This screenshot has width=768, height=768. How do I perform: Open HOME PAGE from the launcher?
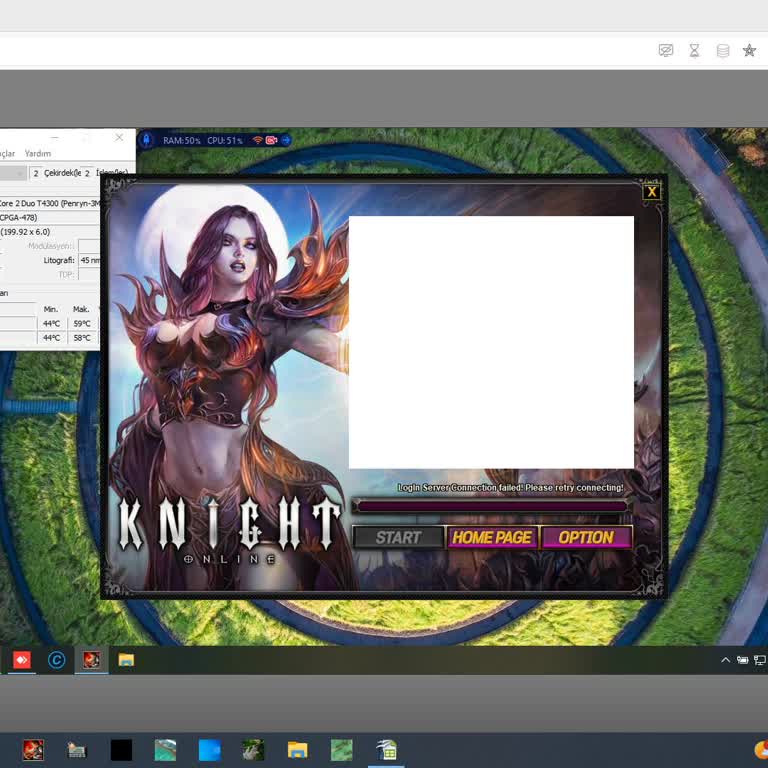(491, 537)
